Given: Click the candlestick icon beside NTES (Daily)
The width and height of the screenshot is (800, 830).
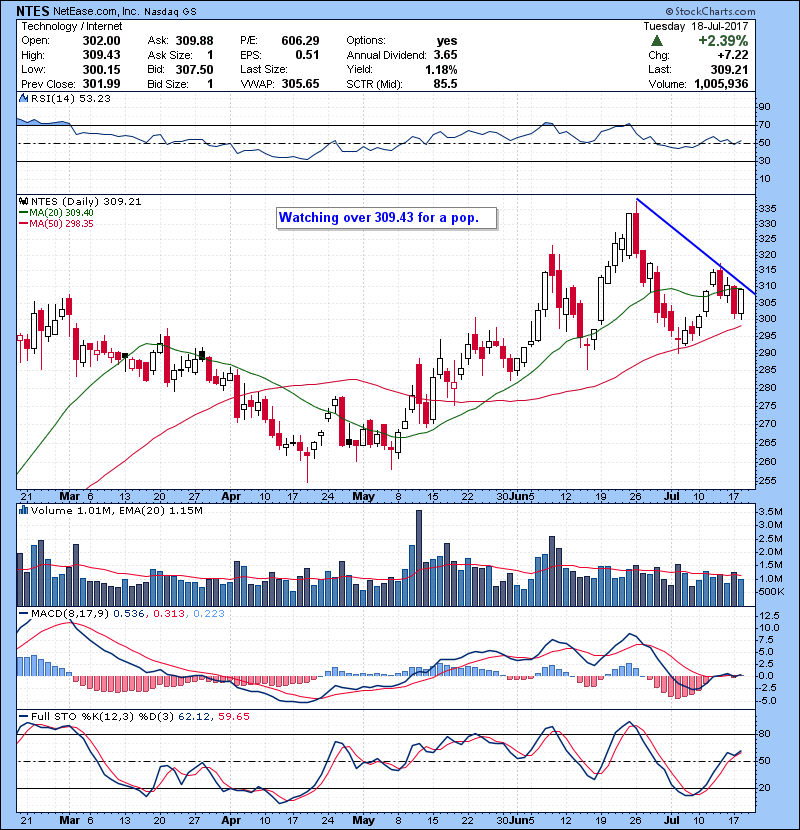Looking at the screenshot, I should pyautogui.click(x=23, y=202).
